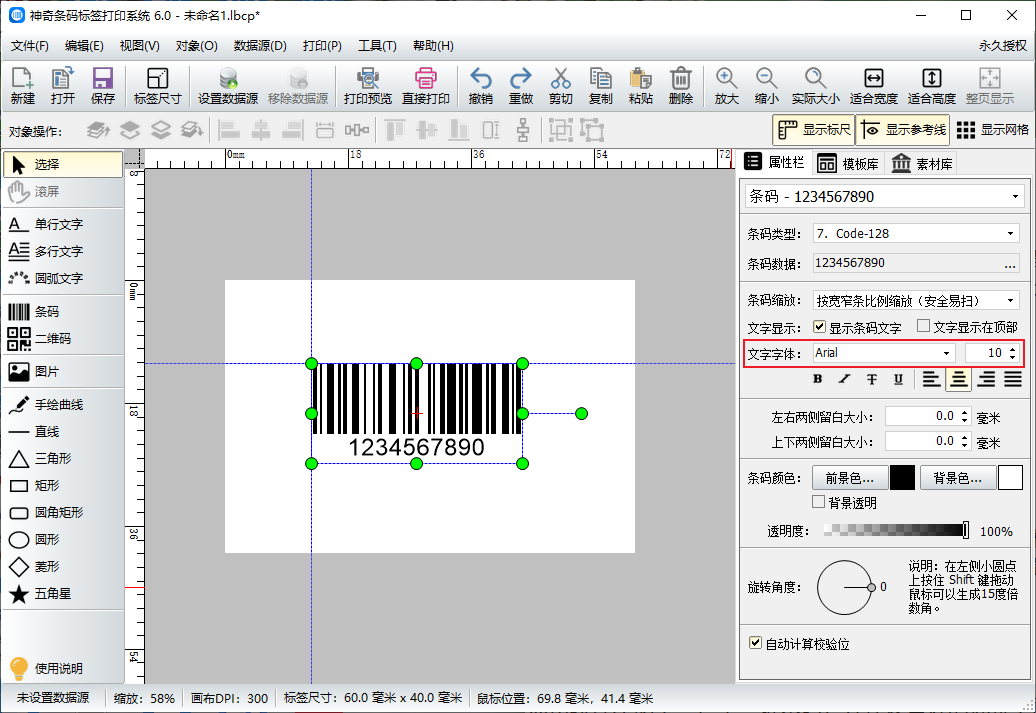Screen dimensions: 1036x713
Task: Click the 实际大小 actual size icon
Action: pos(815,86)
